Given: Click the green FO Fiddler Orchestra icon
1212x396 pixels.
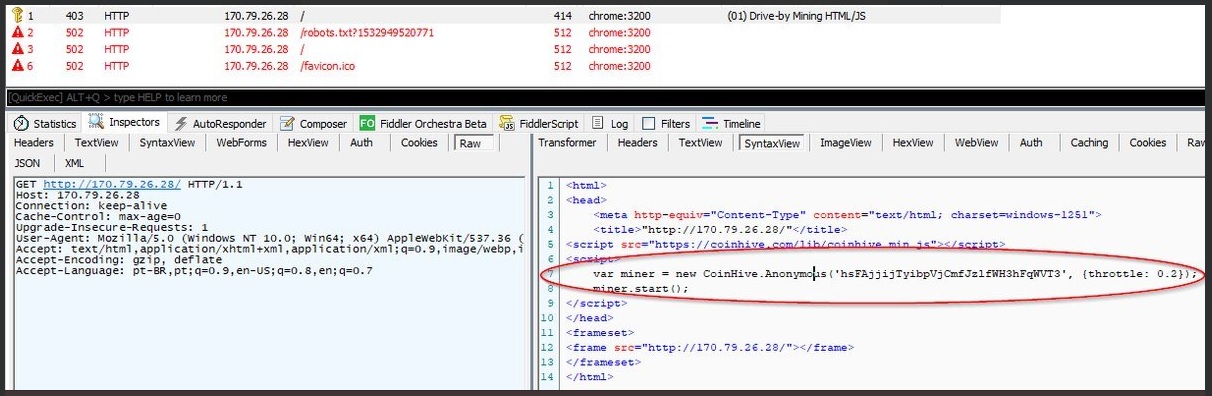Looking at the screenshot, I should point(367,124).
